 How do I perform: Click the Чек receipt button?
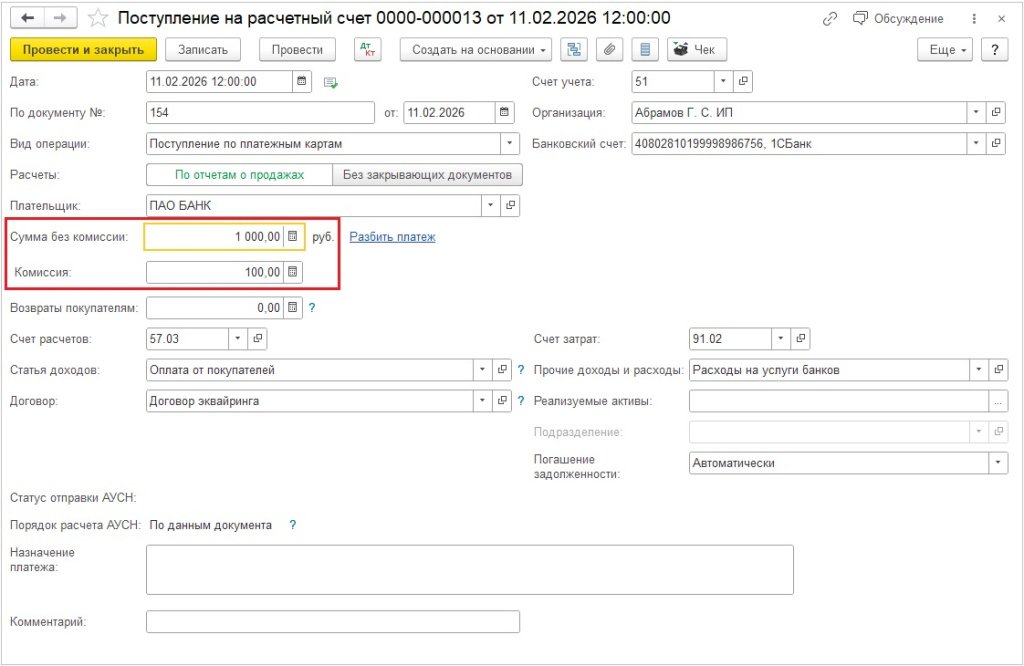pos(697,50)
